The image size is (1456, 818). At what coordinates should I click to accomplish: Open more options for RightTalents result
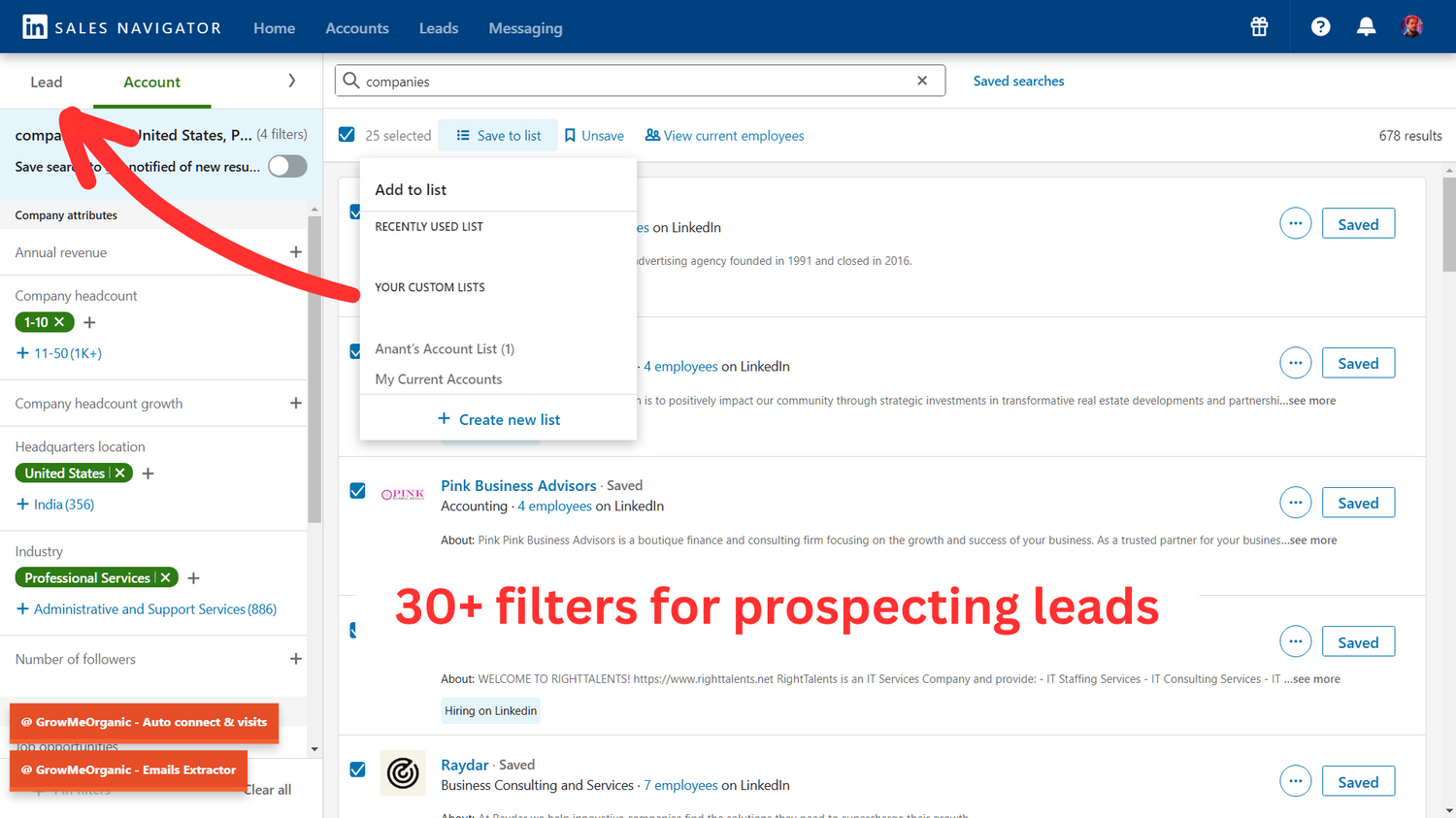[1295, 641]
